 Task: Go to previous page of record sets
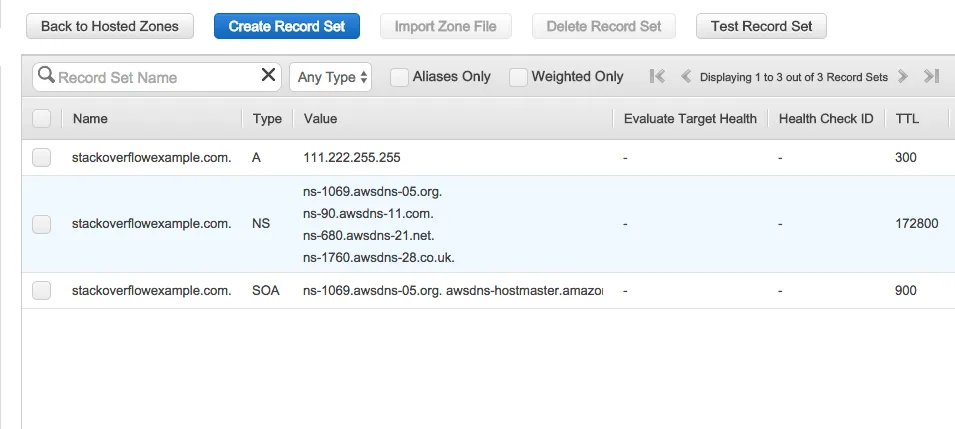pos(686,76)
